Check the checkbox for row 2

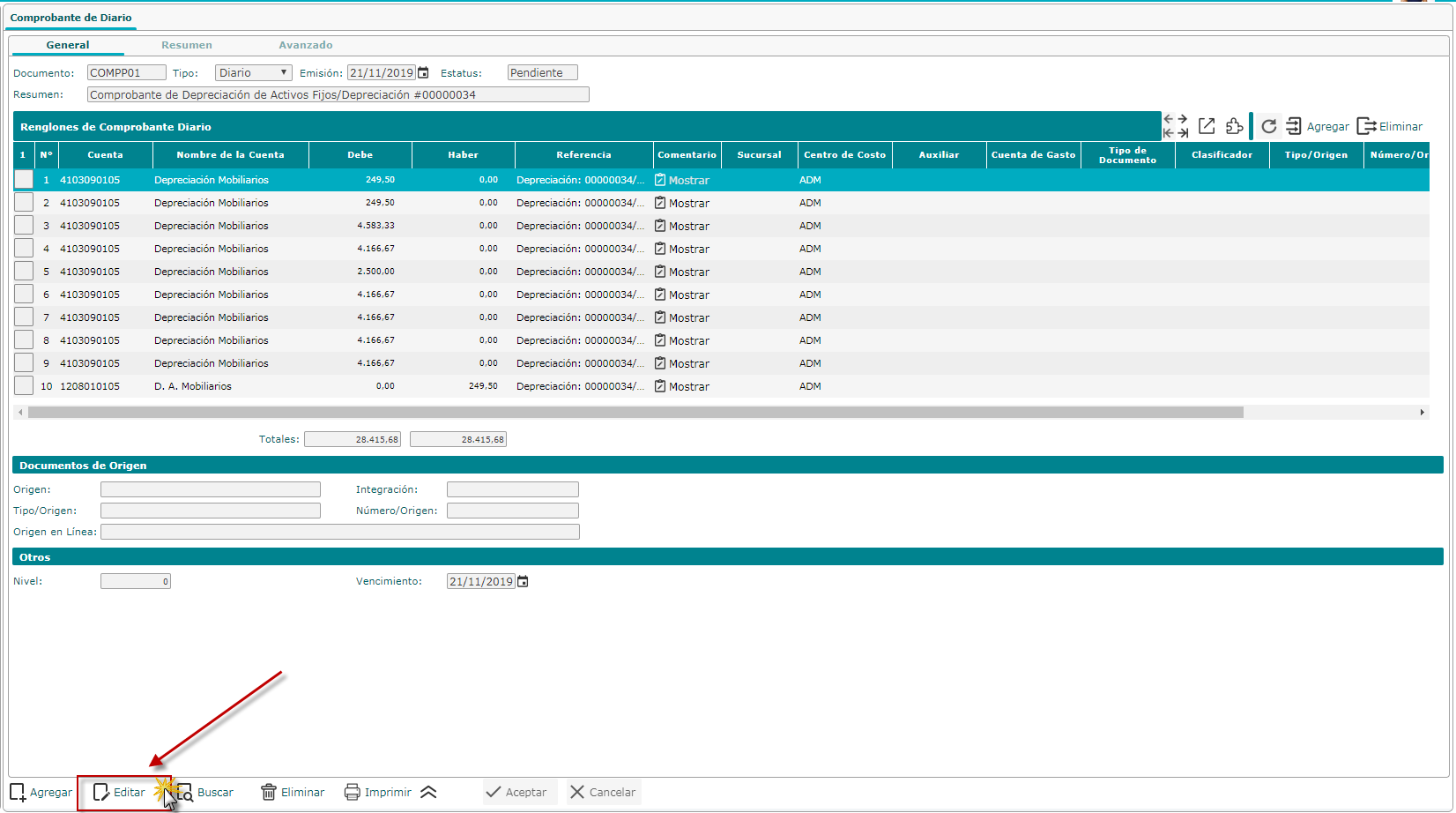click(x=24, y=203)
